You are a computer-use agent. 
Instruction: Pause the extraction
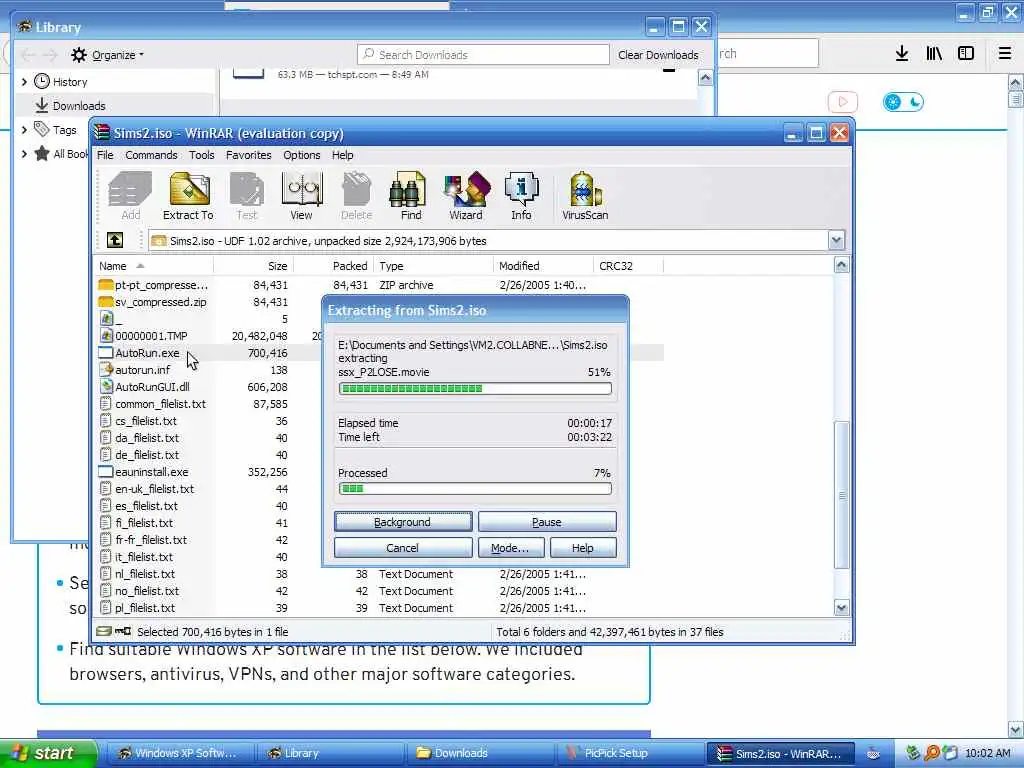[547, 522]
